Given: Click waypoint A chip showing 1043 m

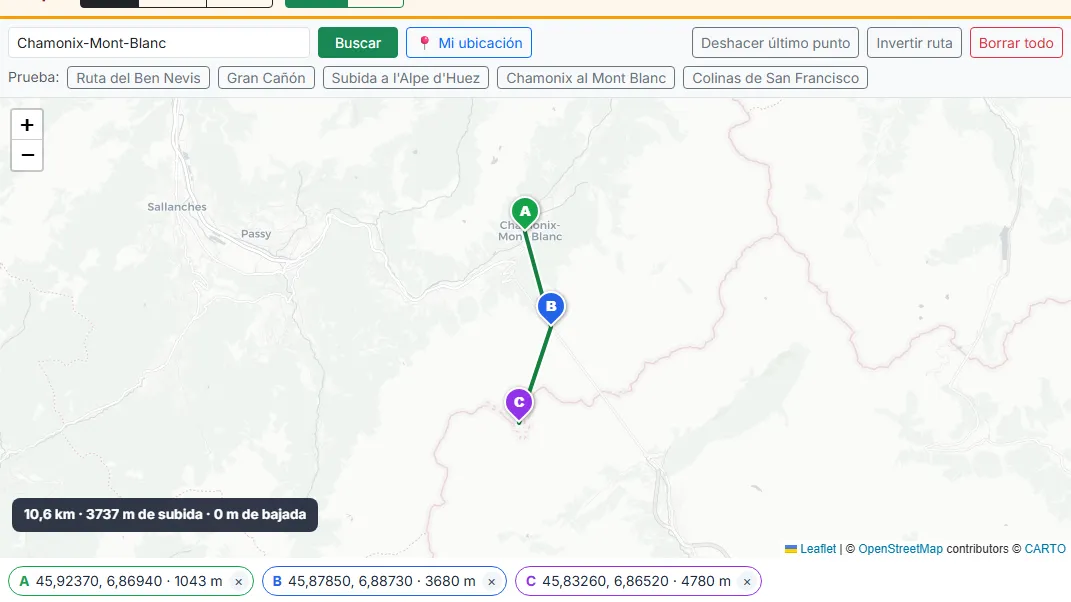Looking at the screenshot, I should click(x=131, y=582).
